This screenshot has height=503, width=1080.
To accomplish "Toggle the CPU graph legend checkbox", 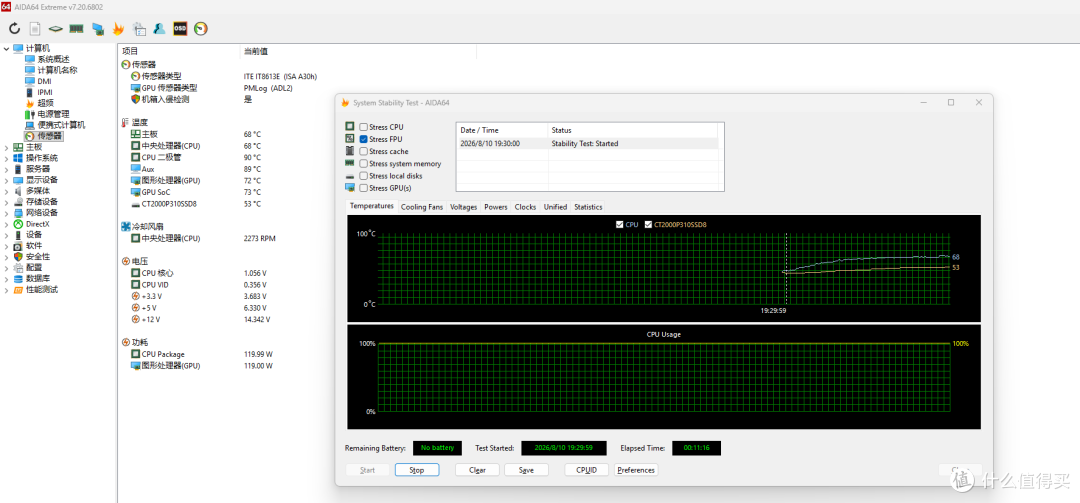I will point(620,225).
